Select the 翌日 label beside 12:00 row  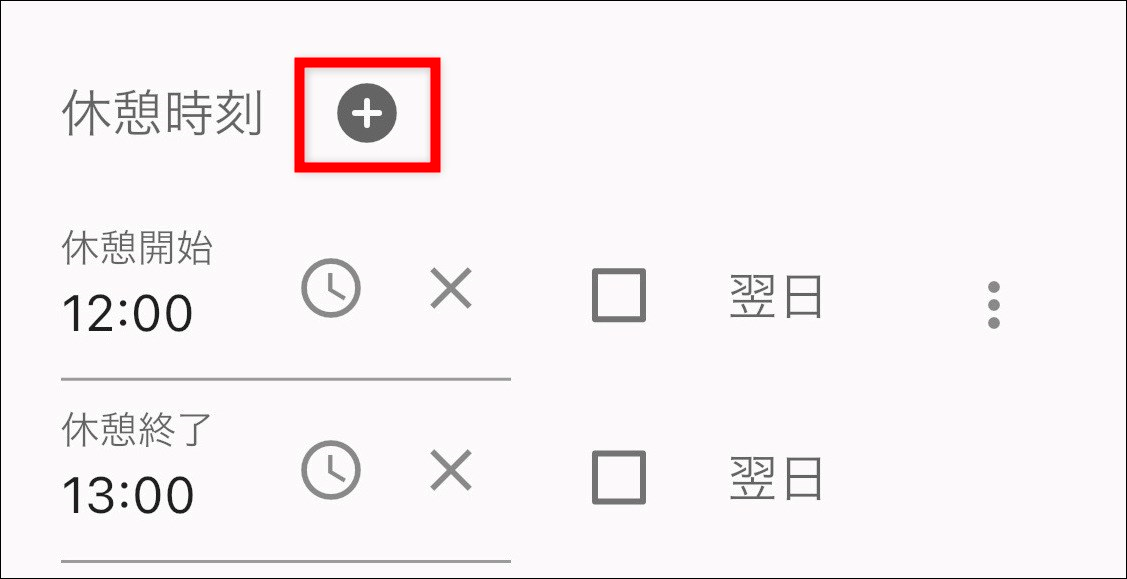[x=776, y=295]
